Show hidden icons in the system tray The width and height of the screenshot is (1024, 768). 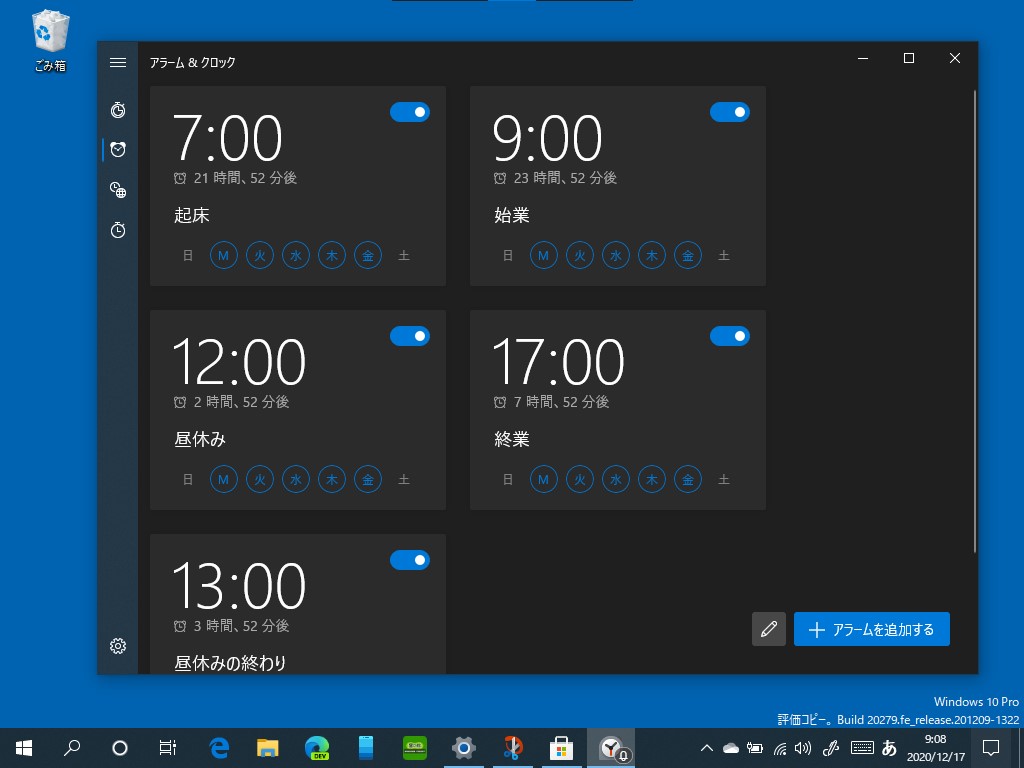(x=706, y=747)
